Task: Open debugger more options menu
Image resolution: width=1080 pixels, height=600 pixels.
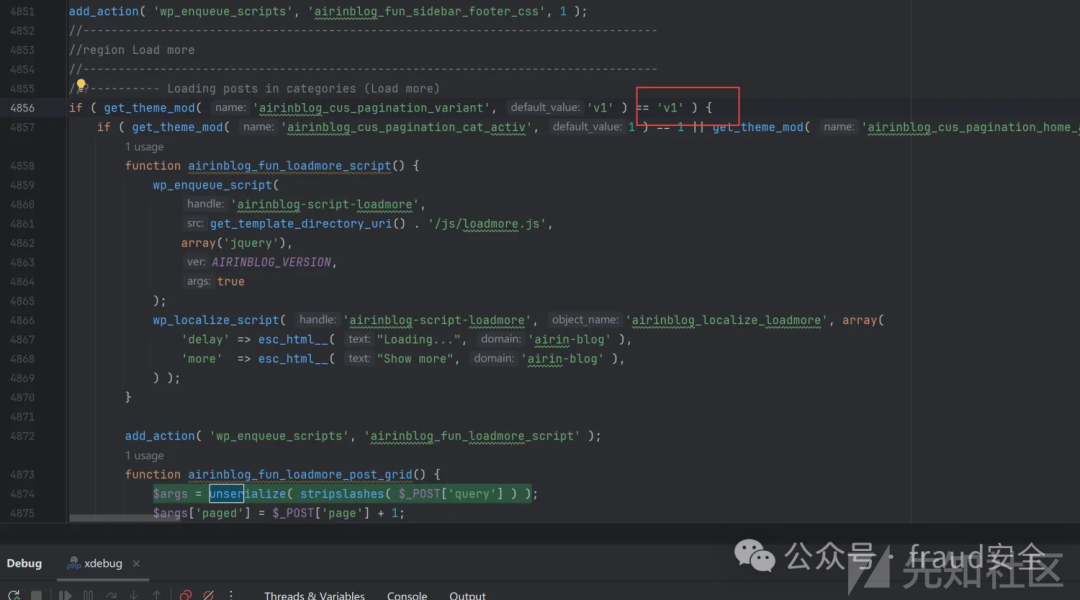Action: 231,595
